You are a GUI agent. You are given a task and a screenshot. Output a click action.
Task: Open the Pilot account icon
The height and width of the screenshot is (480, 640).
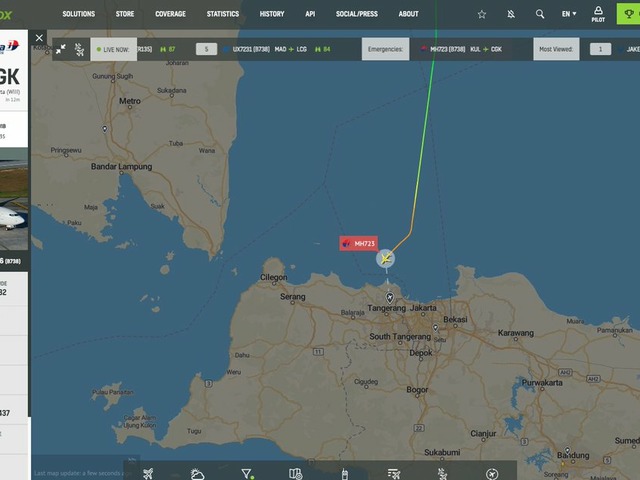click(598, 14)
